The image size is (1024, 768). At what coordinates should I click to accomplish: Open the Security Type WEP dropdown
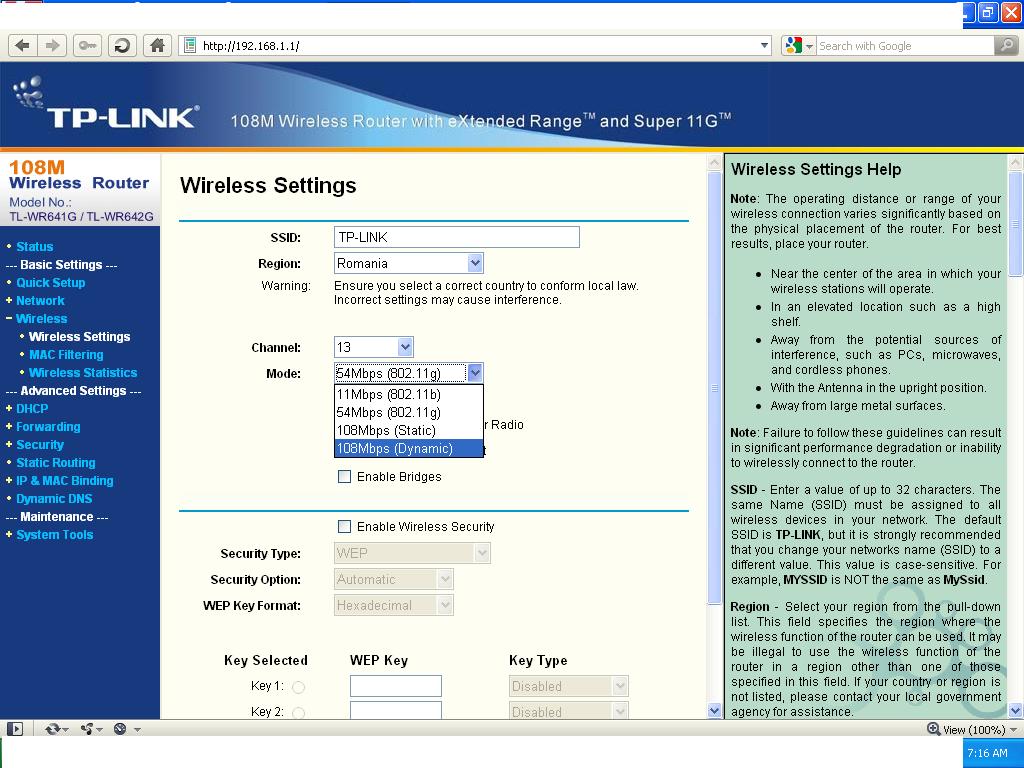412,553
